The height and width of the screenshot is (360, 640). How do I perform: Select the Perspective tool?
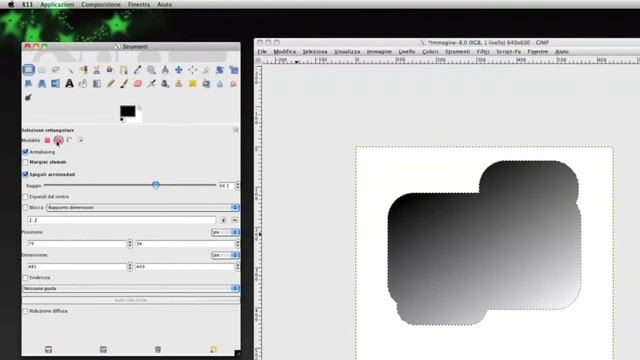click(42, 84)
